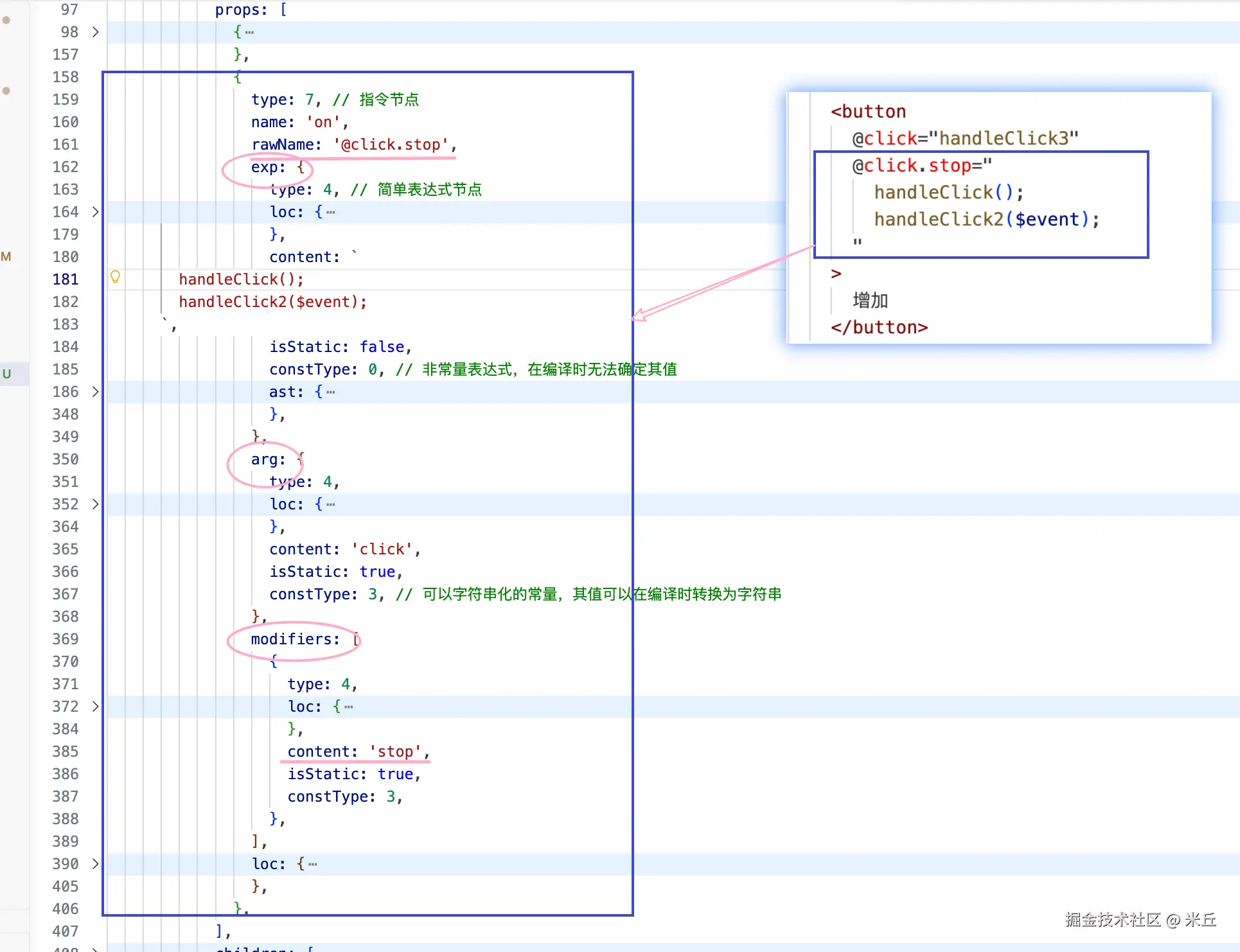Viewport: 1240px width, 952px height.
Task: Expand the folded block at line 98
Action: point(95,32)
